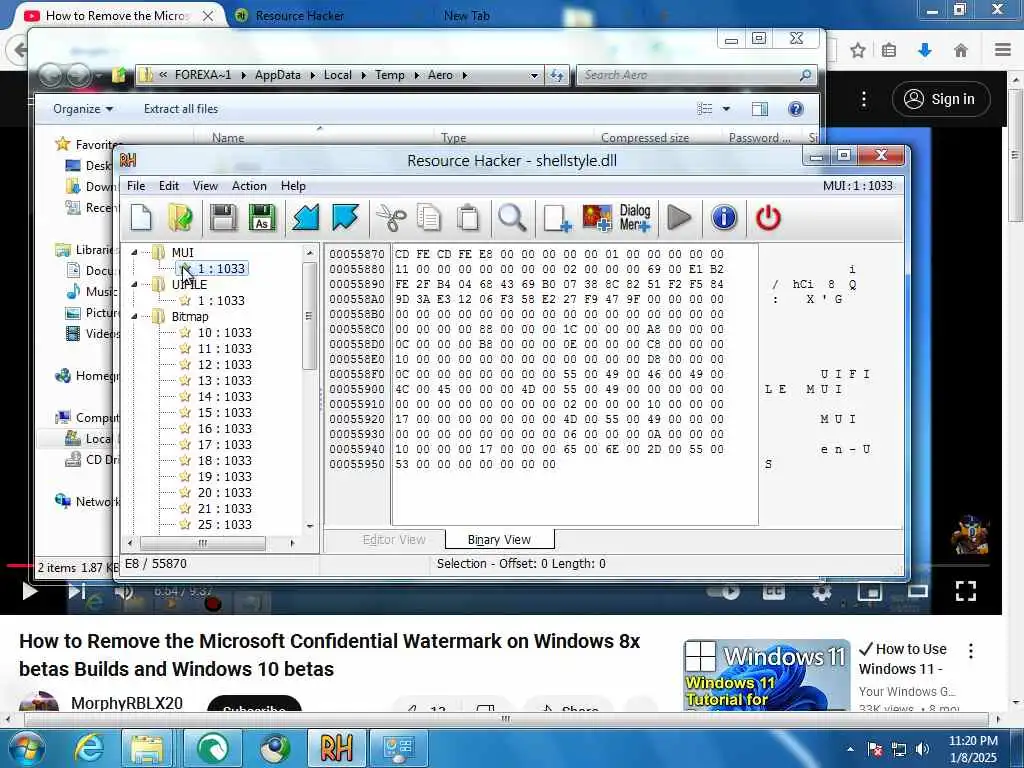Viewport: 1024px width, 768px height.
Task: Open the Explorer address bar history dropdown
Action: pos(534,75)
